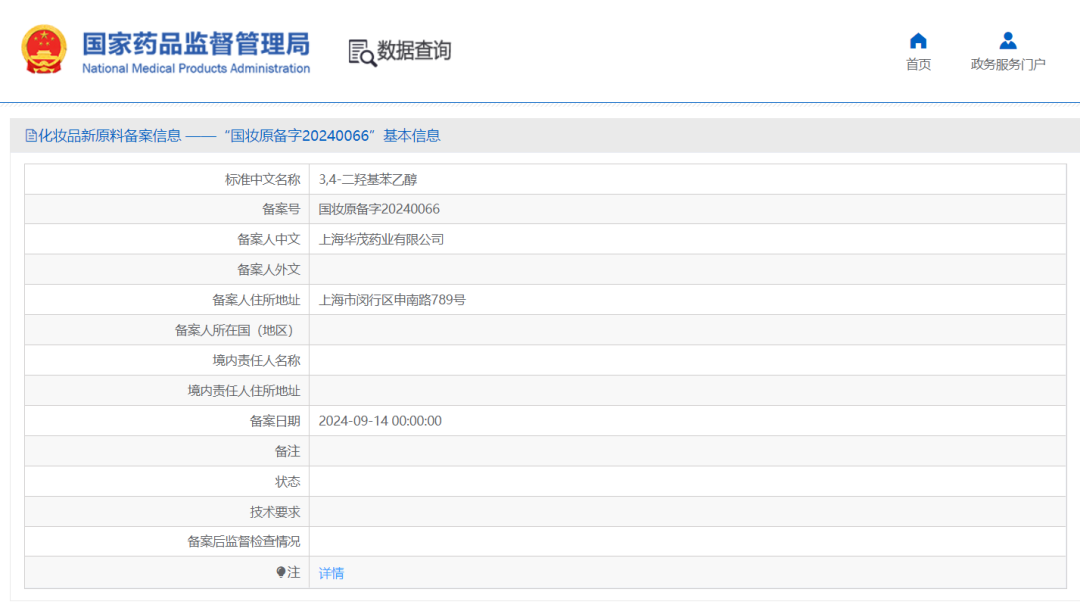1080x608 pixels.
Task: Click the 国家药品监督管理局 title text
Action: tap(196, 43)
